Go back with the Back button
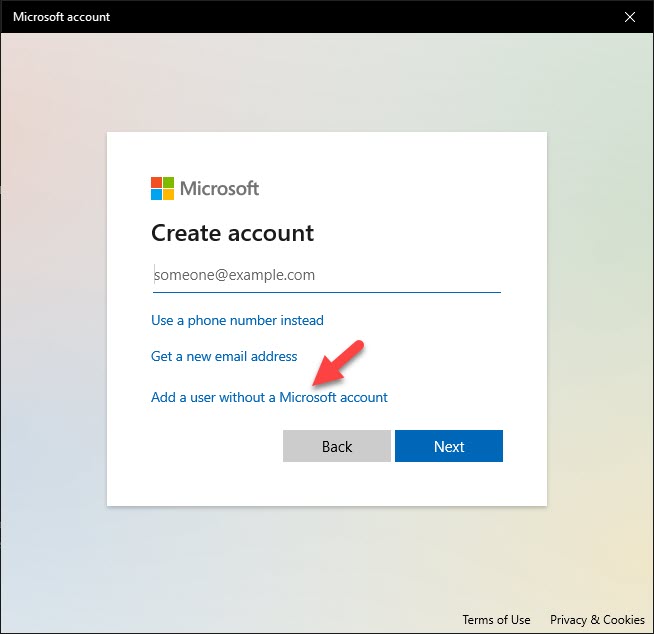654x634 pixels. point(337,446)
